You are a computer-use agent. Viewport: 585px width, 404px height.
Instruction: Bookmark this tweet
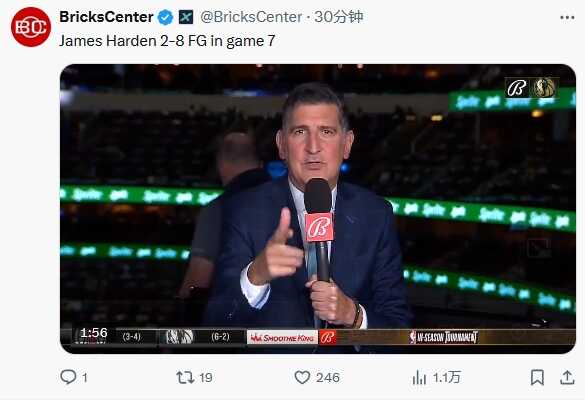pyautogui.click(x=537, y=377)
